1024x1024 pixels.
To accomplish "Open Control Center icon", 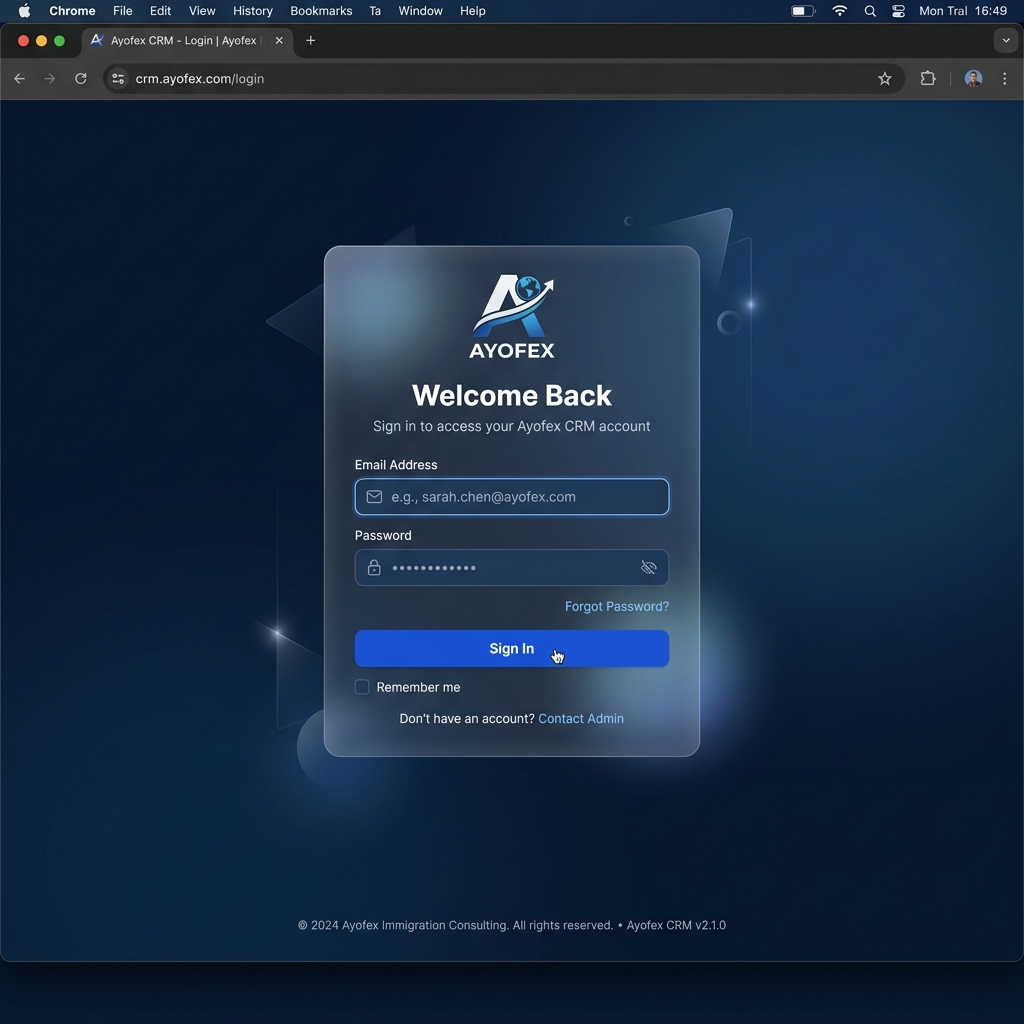I will (x=899, y=11).
